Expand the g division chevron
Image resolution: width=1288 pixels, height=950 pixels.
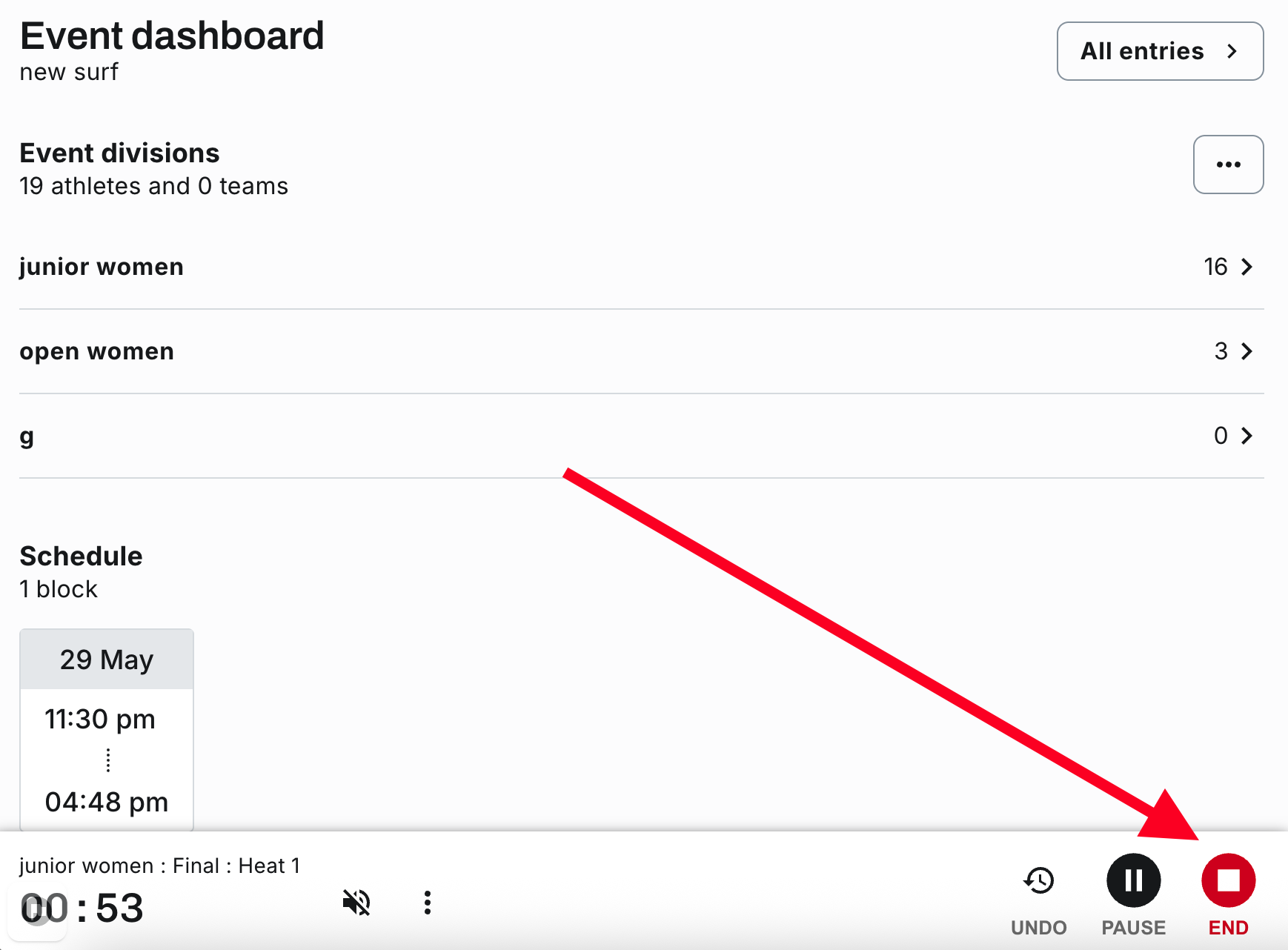coord(1246,436)
